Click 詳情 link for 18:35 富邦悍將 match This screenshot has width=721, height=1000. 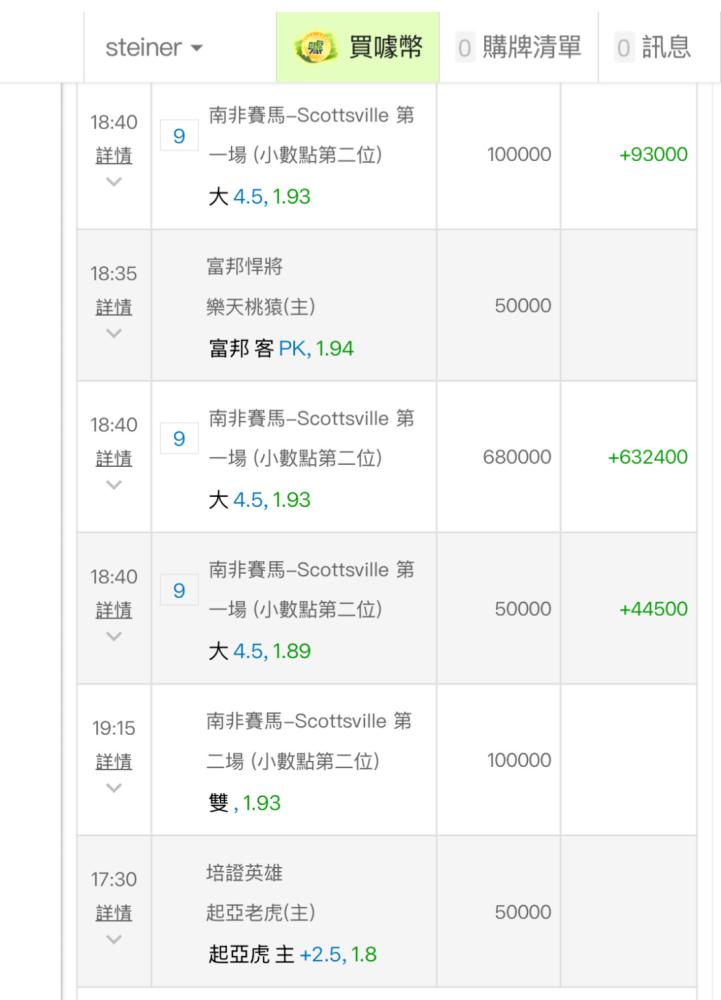point(113,307)
